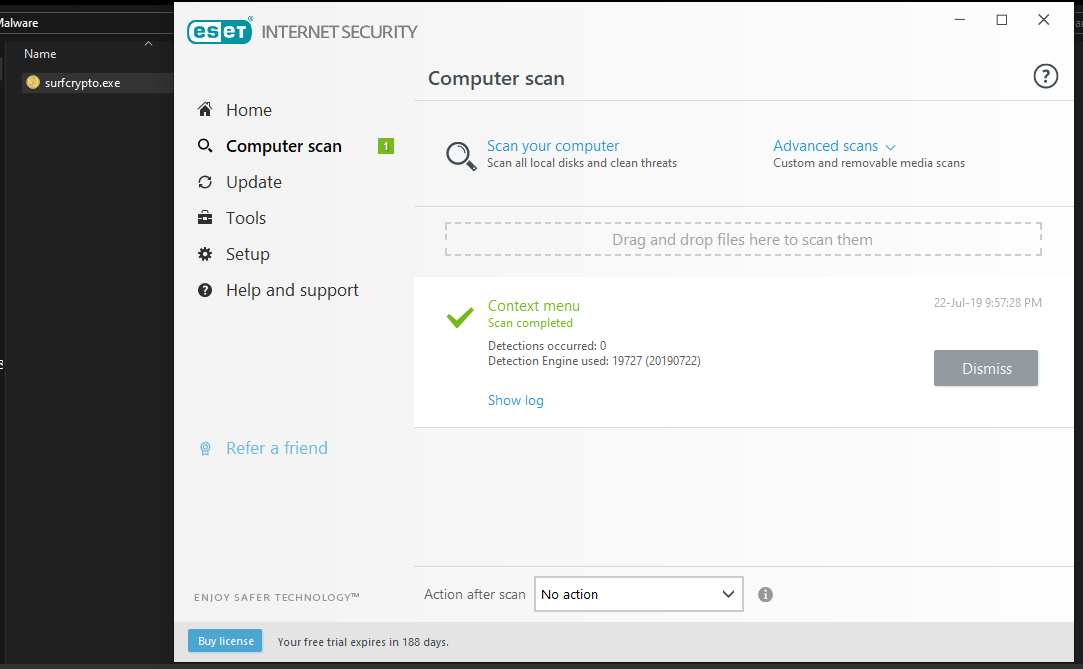The image size is (1083, 669).
Task: Click the green scan-completed checkmark icon
Action: [x=460, y=317]
